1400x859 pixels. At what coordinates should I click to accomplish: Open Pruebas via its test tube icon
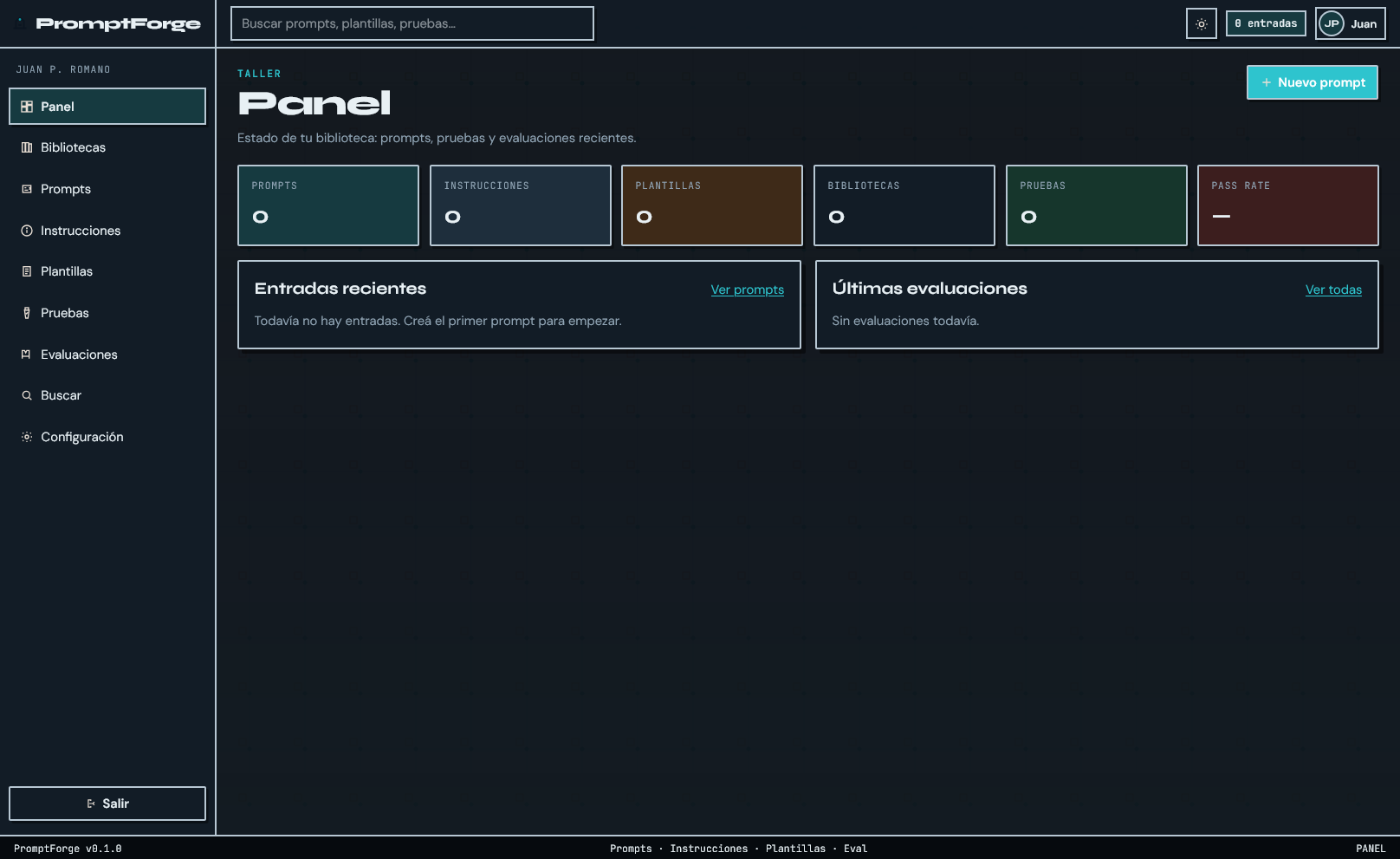click(x=27, y=313)
